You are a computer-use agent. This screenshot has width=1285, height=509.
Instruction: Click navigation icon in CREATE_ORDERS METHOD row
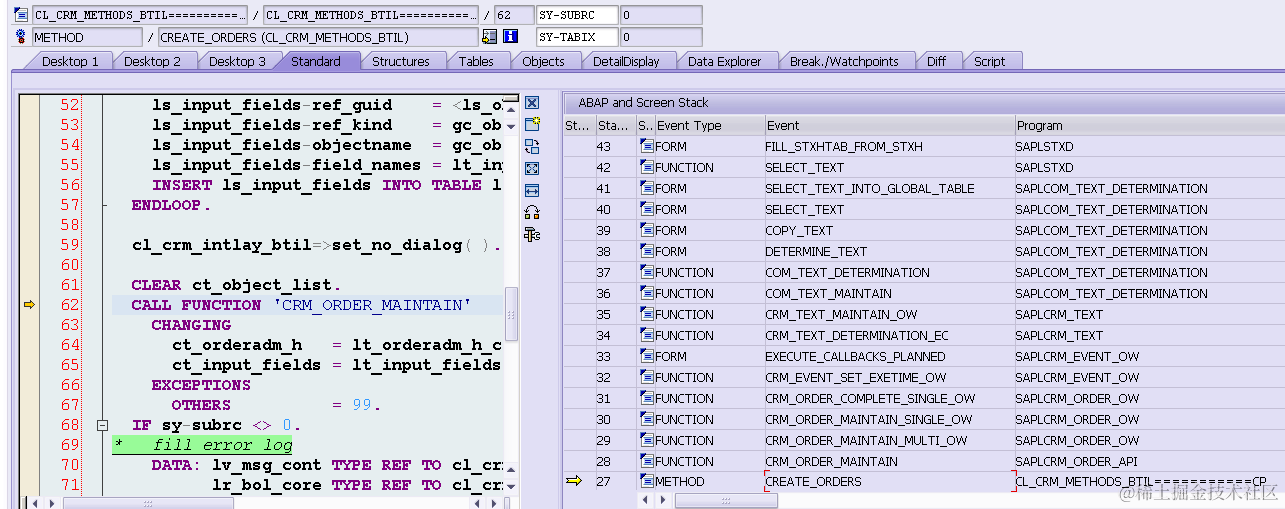(x=647, y=481)
